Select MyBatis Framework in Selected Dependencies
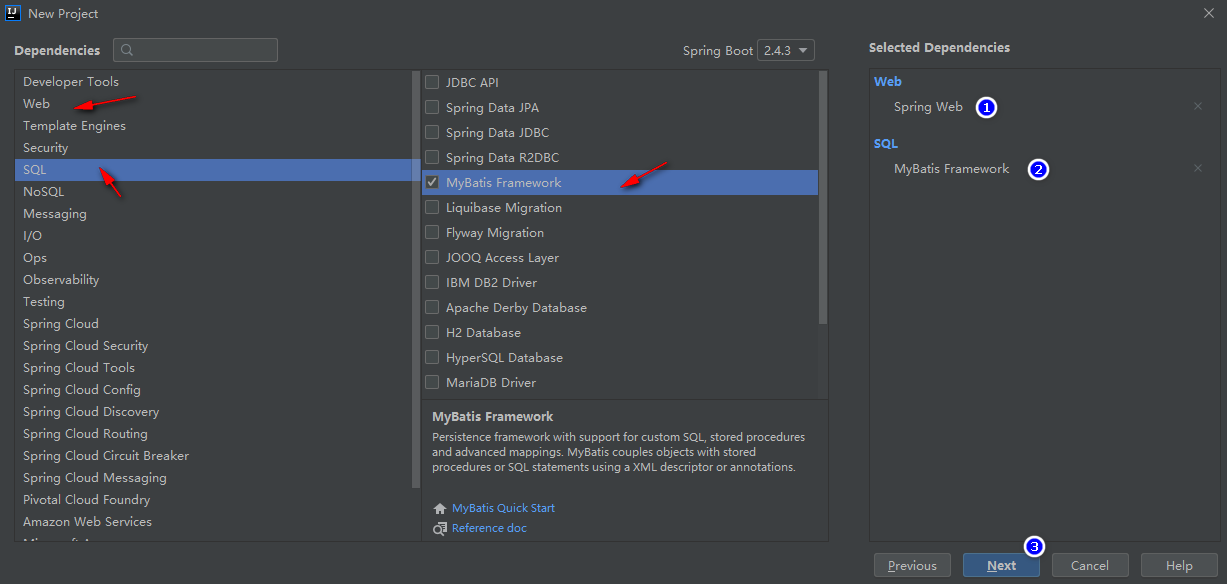Viewport: 1227px width, 584px height. point(952,169)
